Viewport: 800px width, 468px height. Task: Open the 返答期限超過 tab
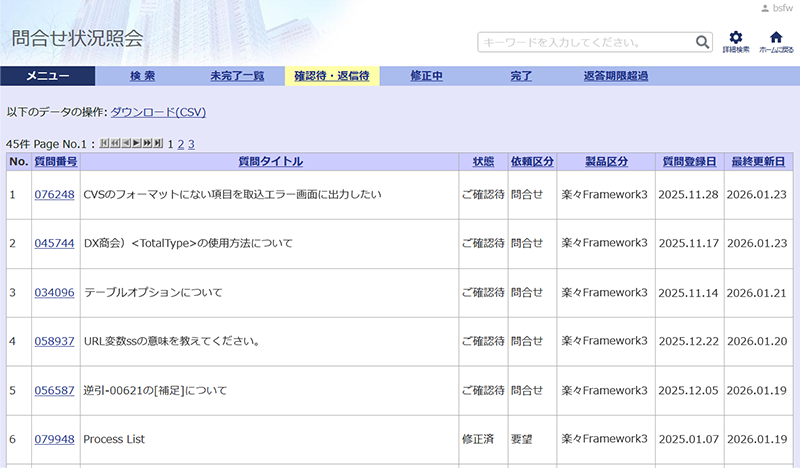(x=615, y=76)
